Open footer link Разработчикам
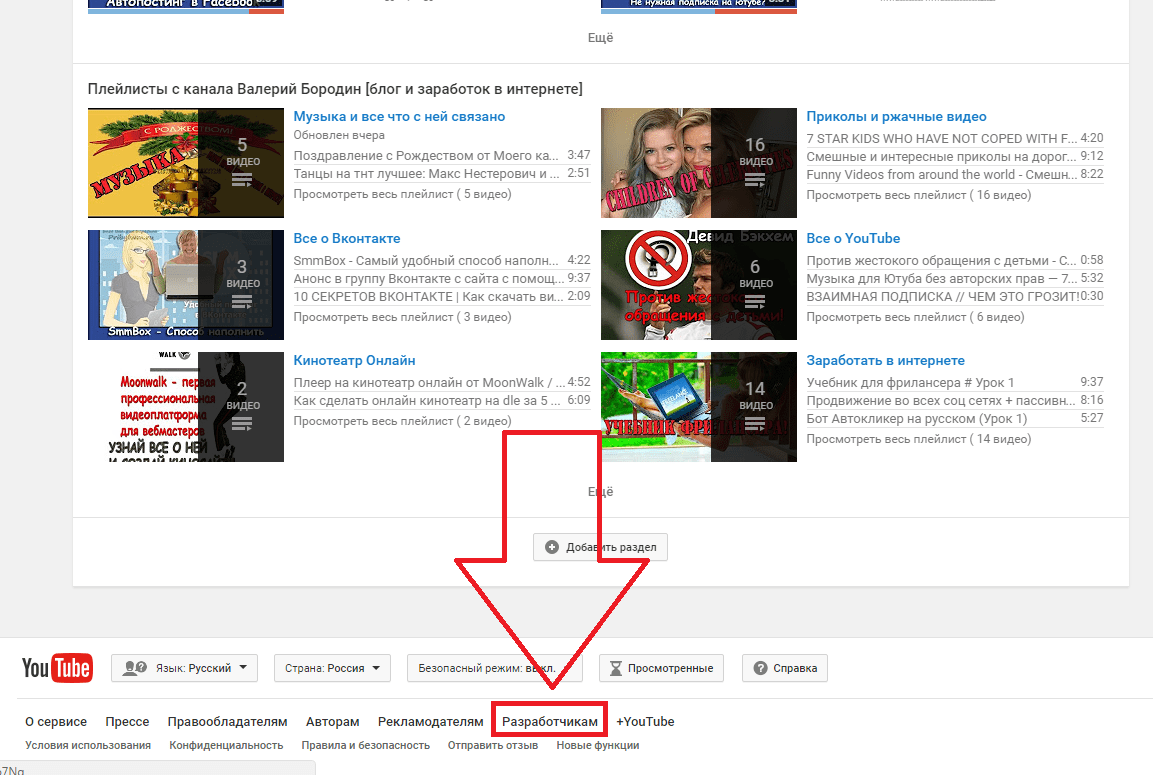1153x775 pixels. point(550,721)
